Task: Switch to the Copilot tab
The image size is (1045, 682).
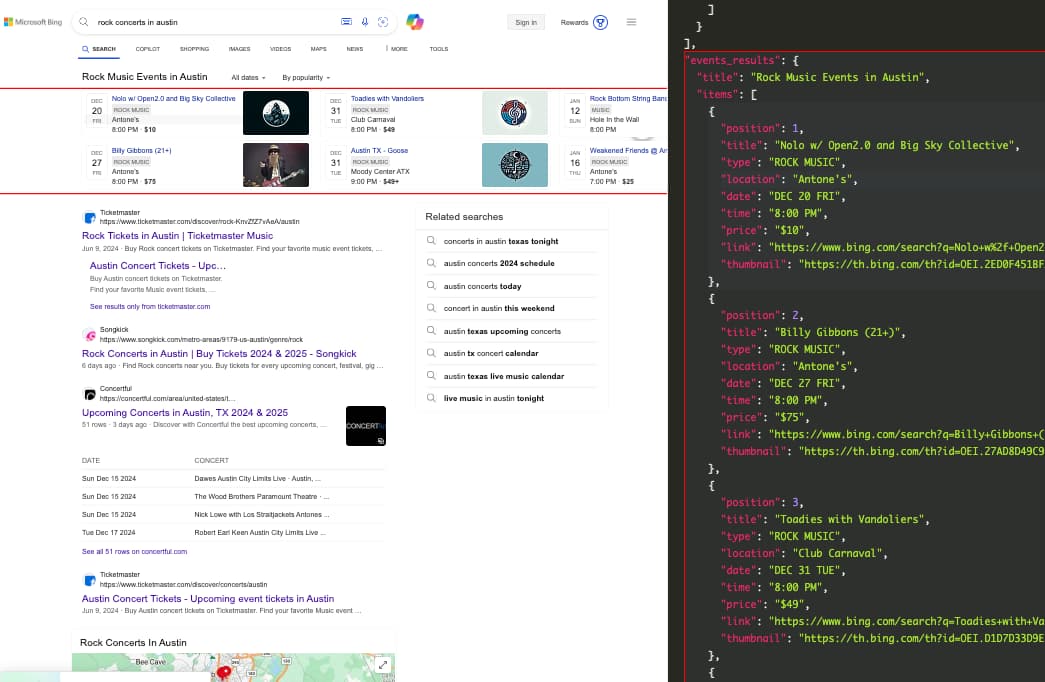Action: coord(147,49)
